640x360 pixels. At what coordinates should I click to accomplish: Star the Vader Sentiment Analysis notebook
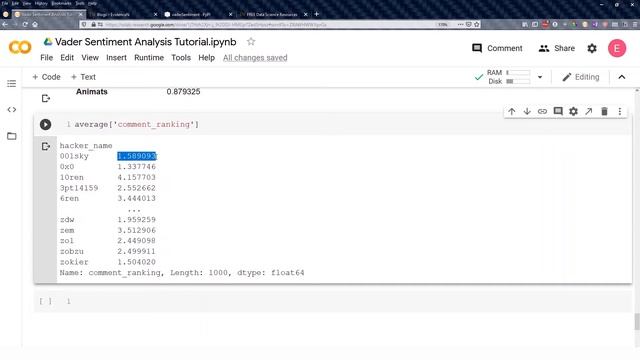pyautogui.click(x=251, y=42)
